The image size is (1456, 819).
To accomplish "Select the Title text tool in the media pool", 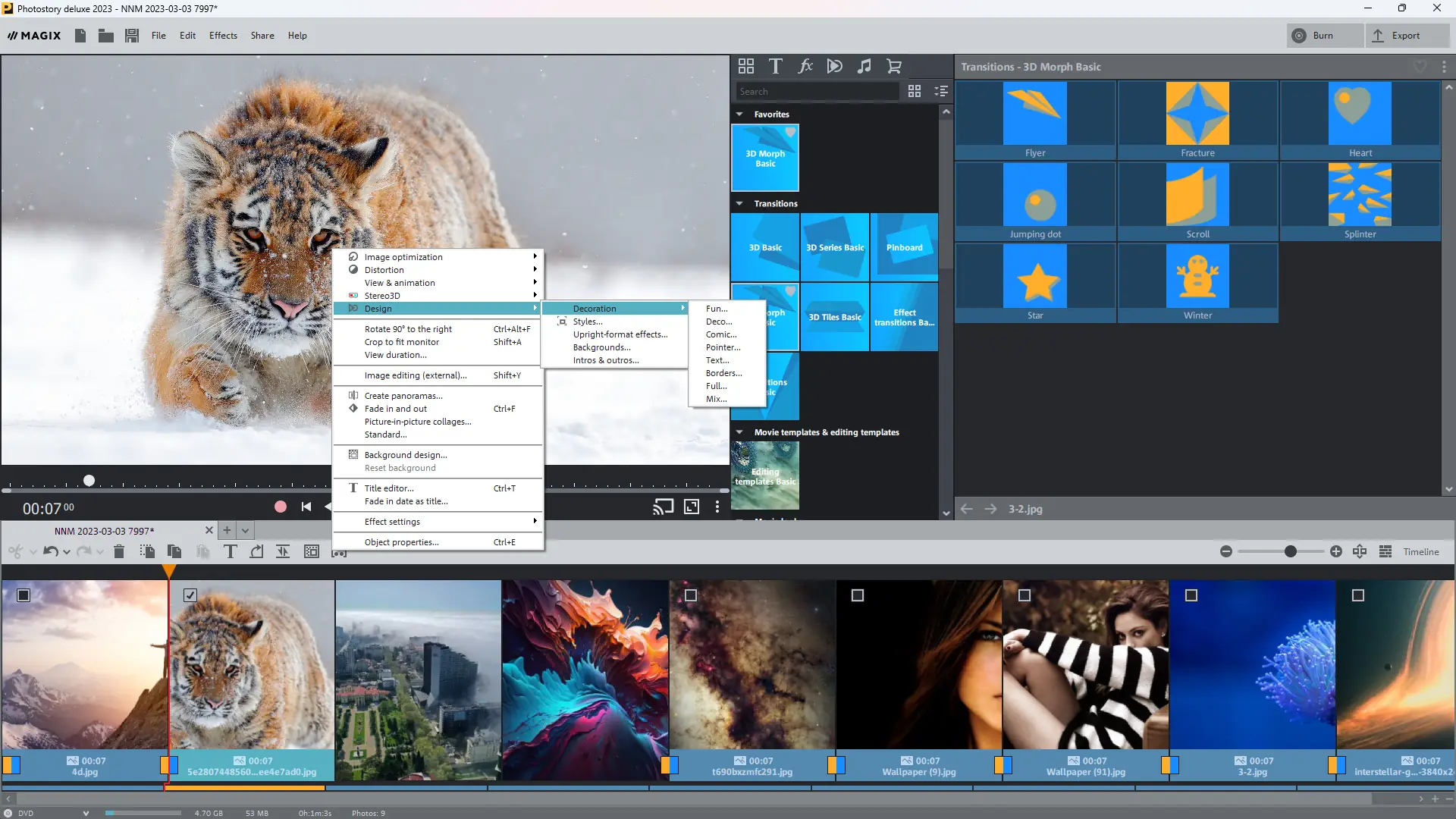I will (x=776, y=66).
